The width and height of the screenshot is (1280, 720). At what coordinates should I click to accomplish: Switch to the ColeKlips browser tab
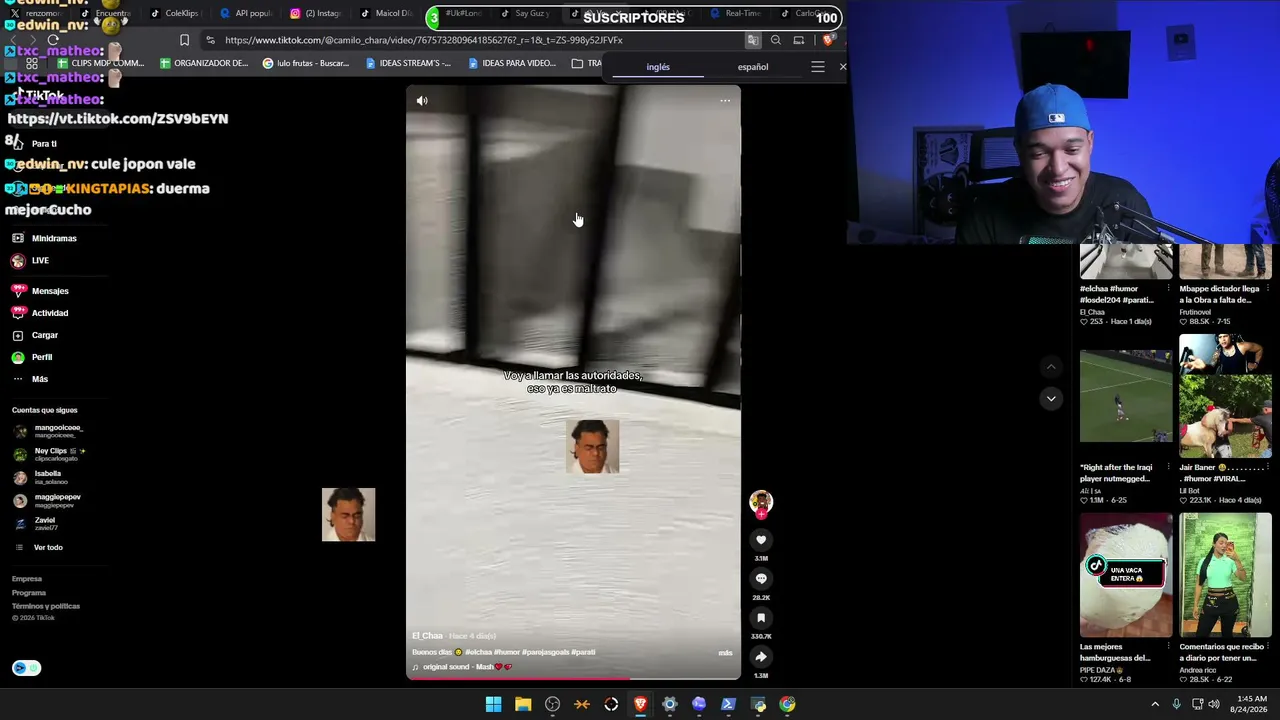(x=175, y=14)
